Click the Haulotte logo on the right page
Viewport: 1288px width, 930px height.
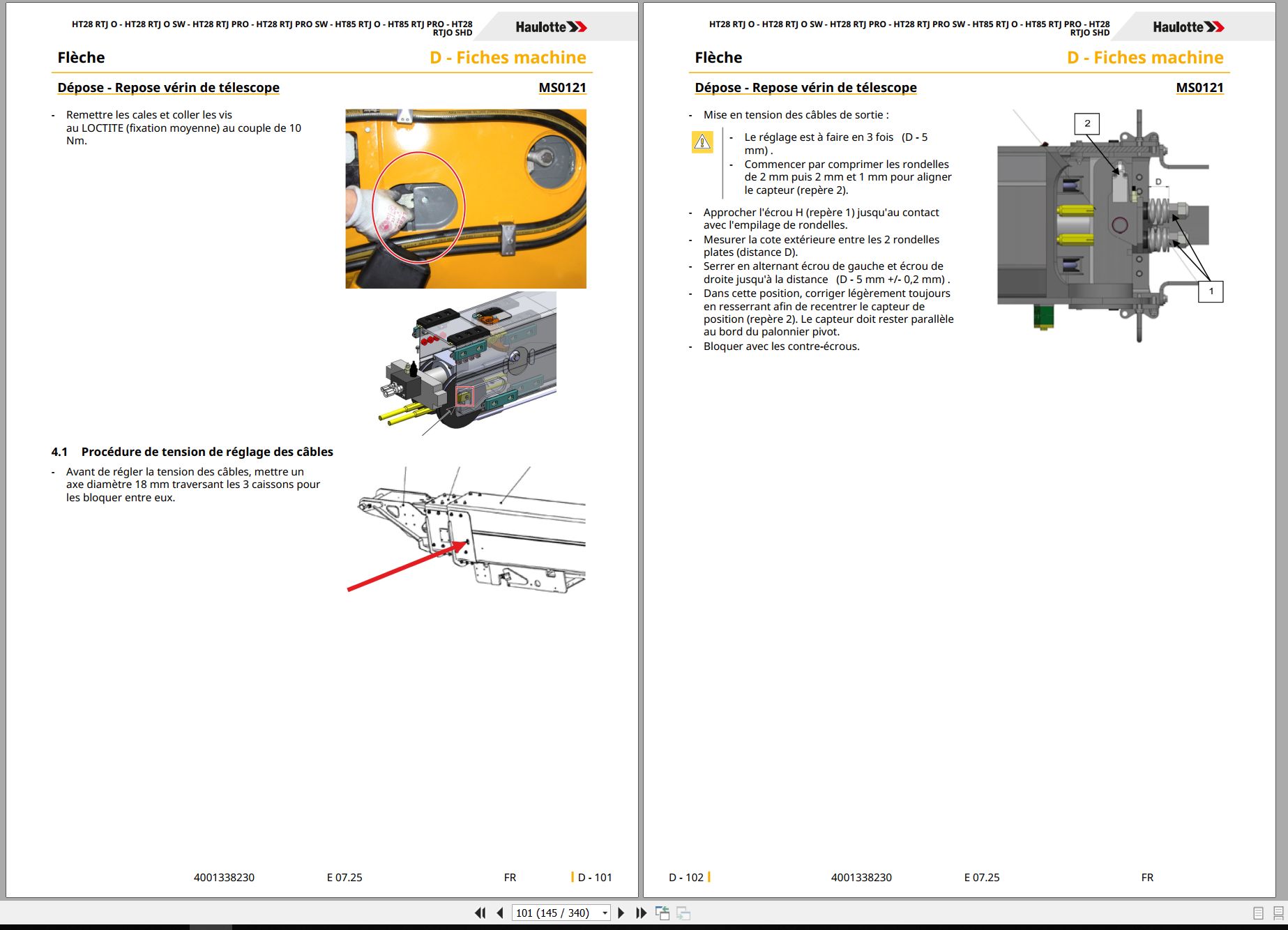(1188, 27)
